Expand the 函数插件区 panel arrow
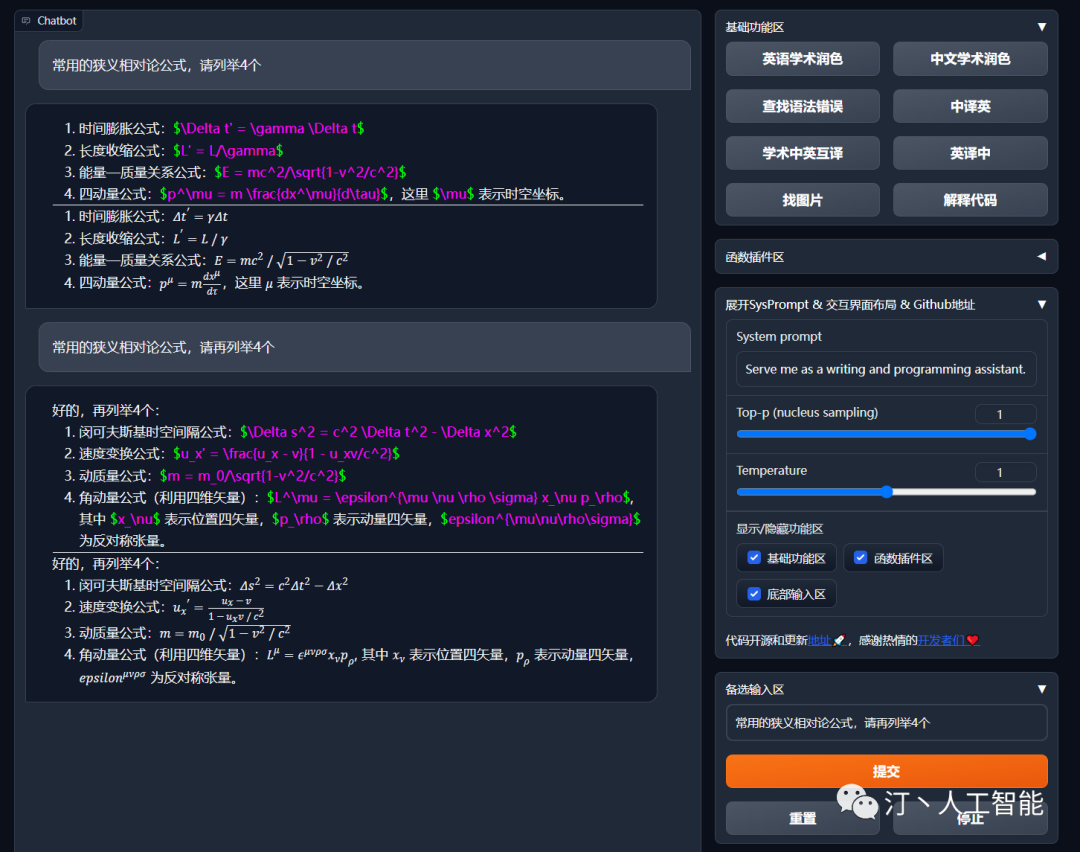This screenshot has height=852, width=1080. tap(1041, 257)
